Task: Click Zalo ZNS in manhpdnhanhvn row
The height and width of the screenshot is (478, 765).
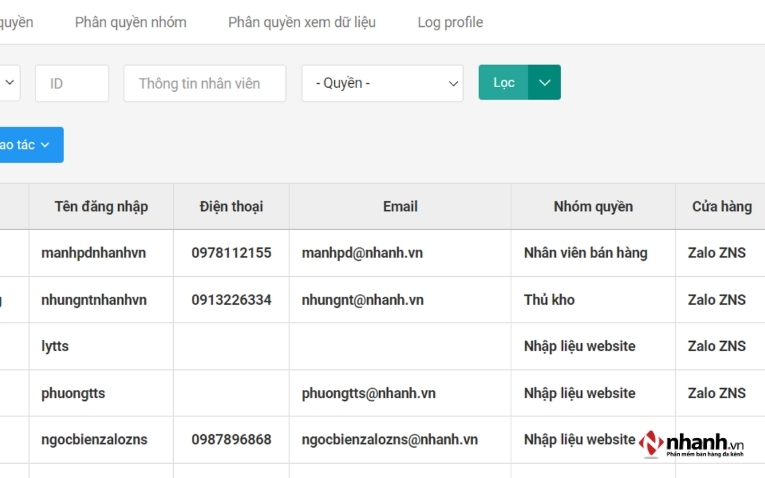Action: pyautogui.click(x=717, y=253)
